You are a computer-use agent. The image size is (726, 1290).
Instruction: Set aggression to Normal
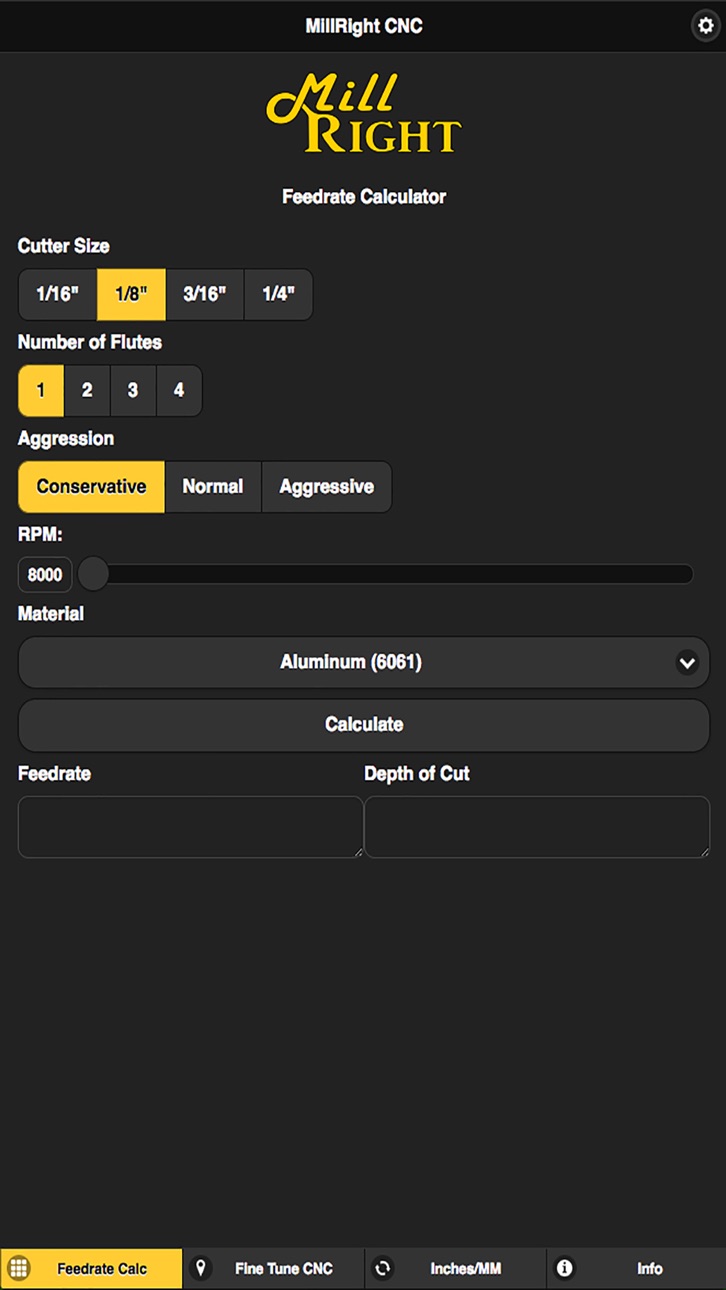[213, 487]
